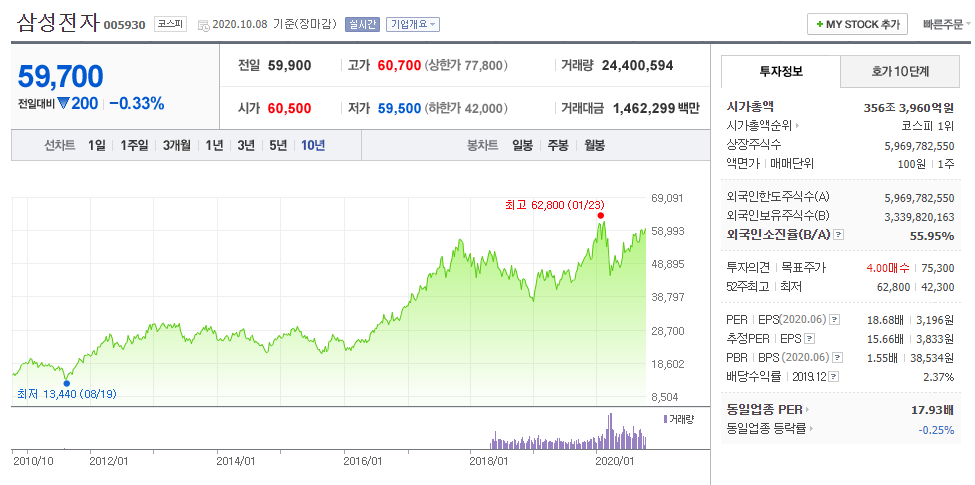975x485 pixels.
Task: Click the 거래량 value 24,400,594
Action: [x=637, y=65]
